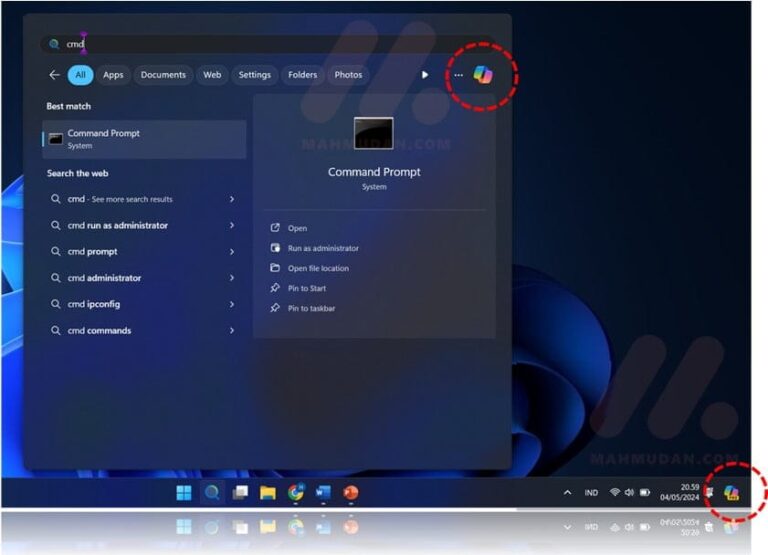Select the All filter tab
Screen dimensions: 768x555
coord(80,75)
